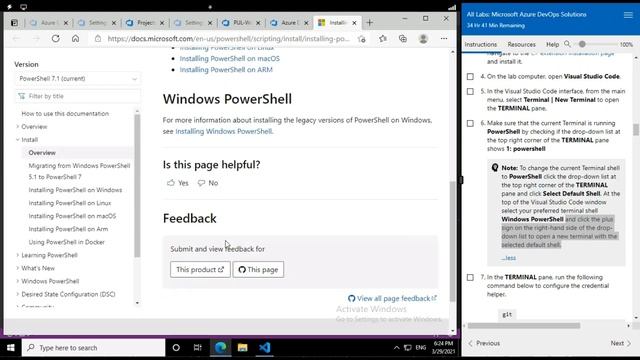Click This product feedback button
640x360 pixels.
(x=200, y=269)
